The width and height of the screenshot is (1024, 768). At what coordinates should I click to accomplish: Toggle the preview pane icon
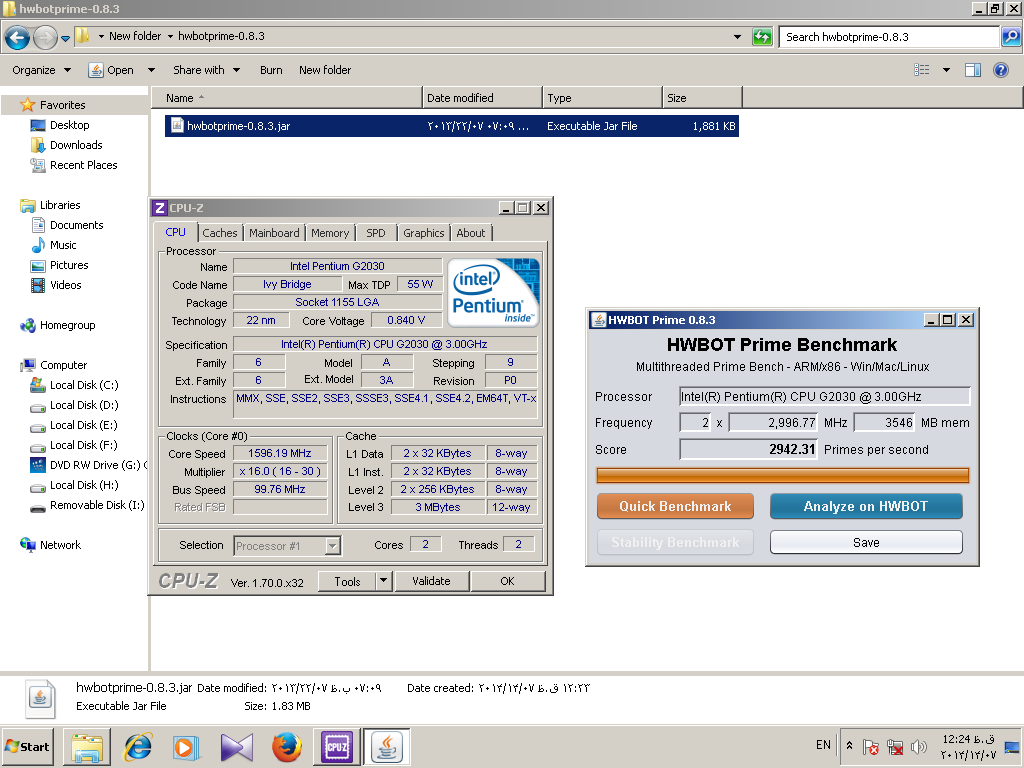972,70
